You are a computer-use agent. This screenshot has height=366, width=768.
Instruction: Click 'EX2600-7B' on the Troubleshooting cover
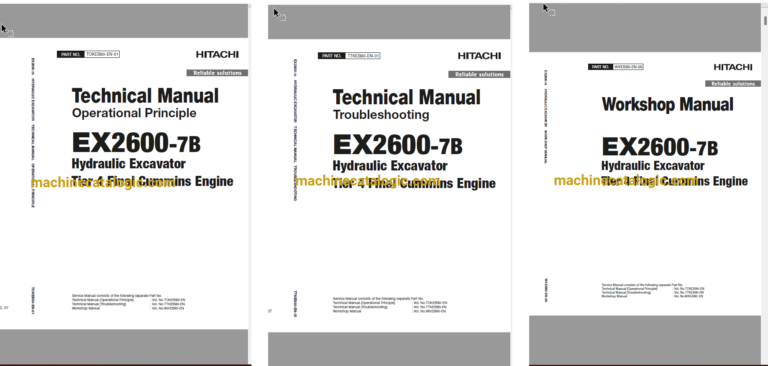click(x=397, y=146)
